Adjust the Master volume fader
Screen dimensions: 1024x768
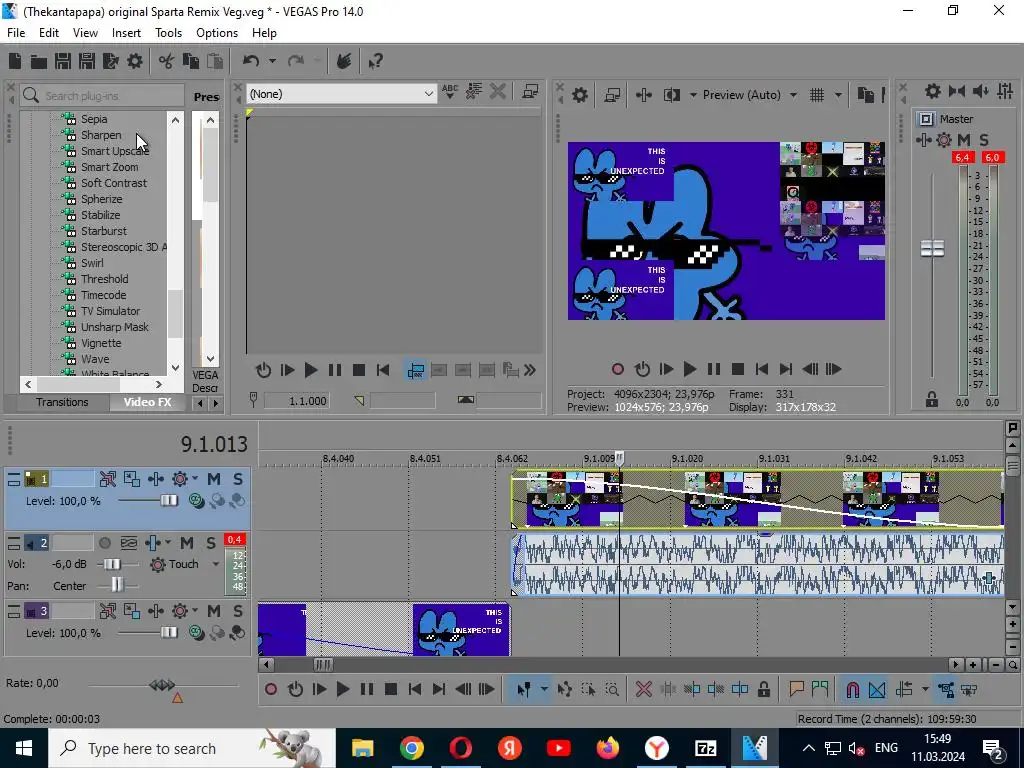(933, 249)
